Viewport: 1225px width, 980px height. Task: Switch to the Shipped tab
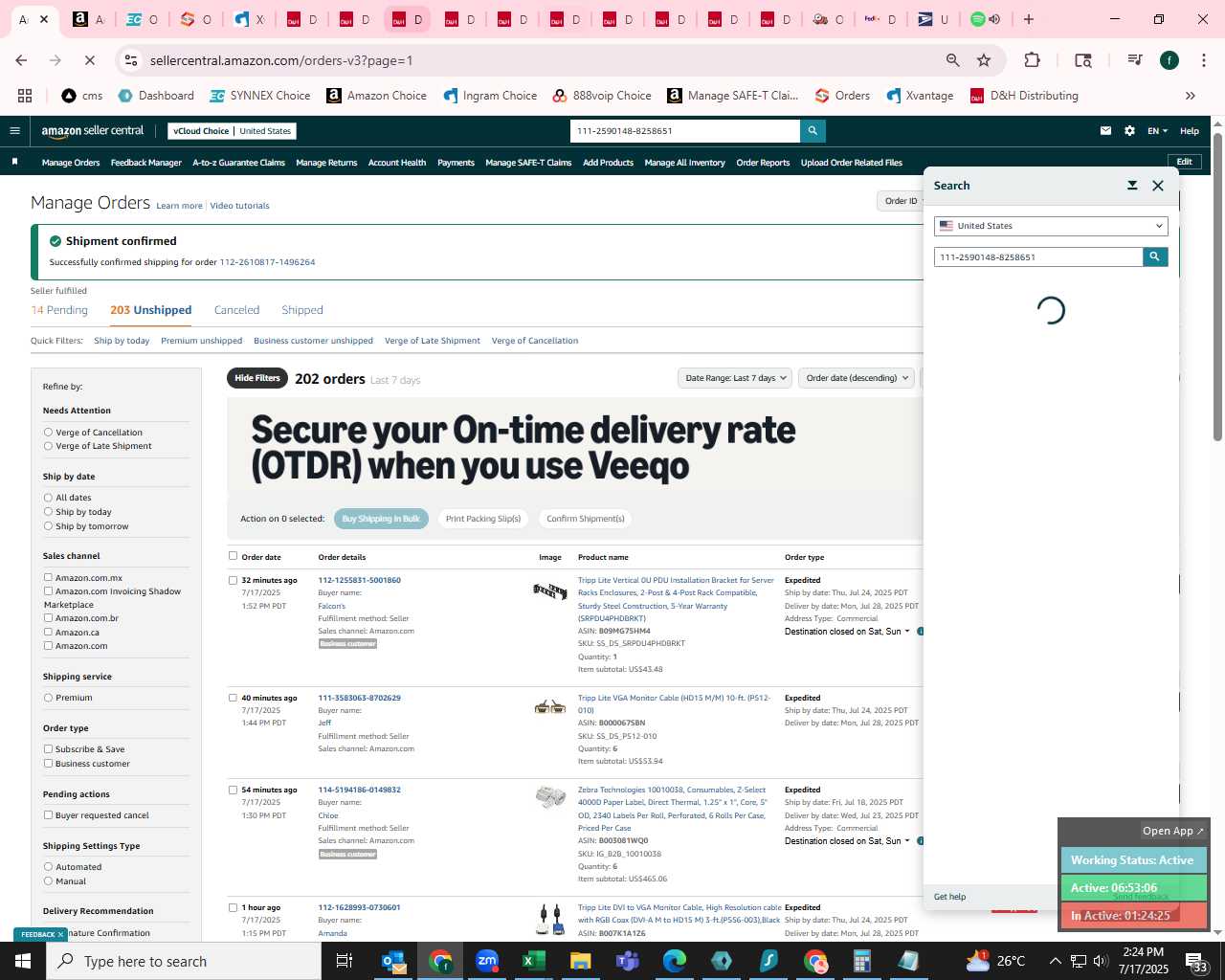point(302,310)
